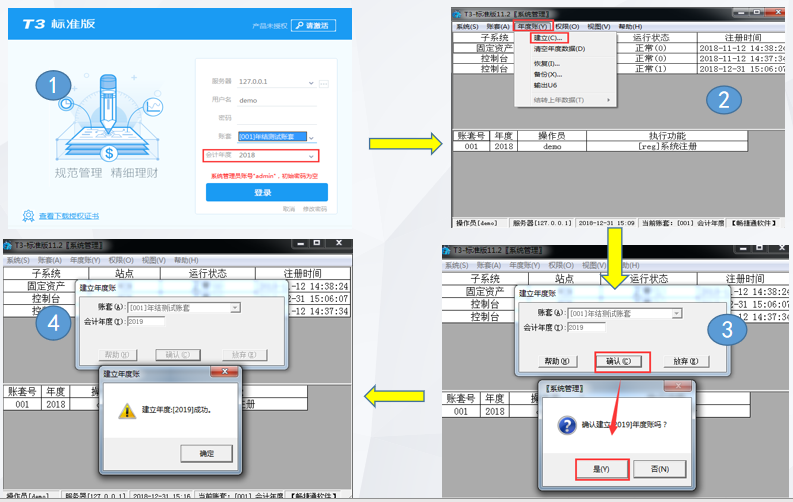Click 帮助(H) button beside the red-boxed 确认
Screen dimensions: 793x502
(x=557, y=361)
